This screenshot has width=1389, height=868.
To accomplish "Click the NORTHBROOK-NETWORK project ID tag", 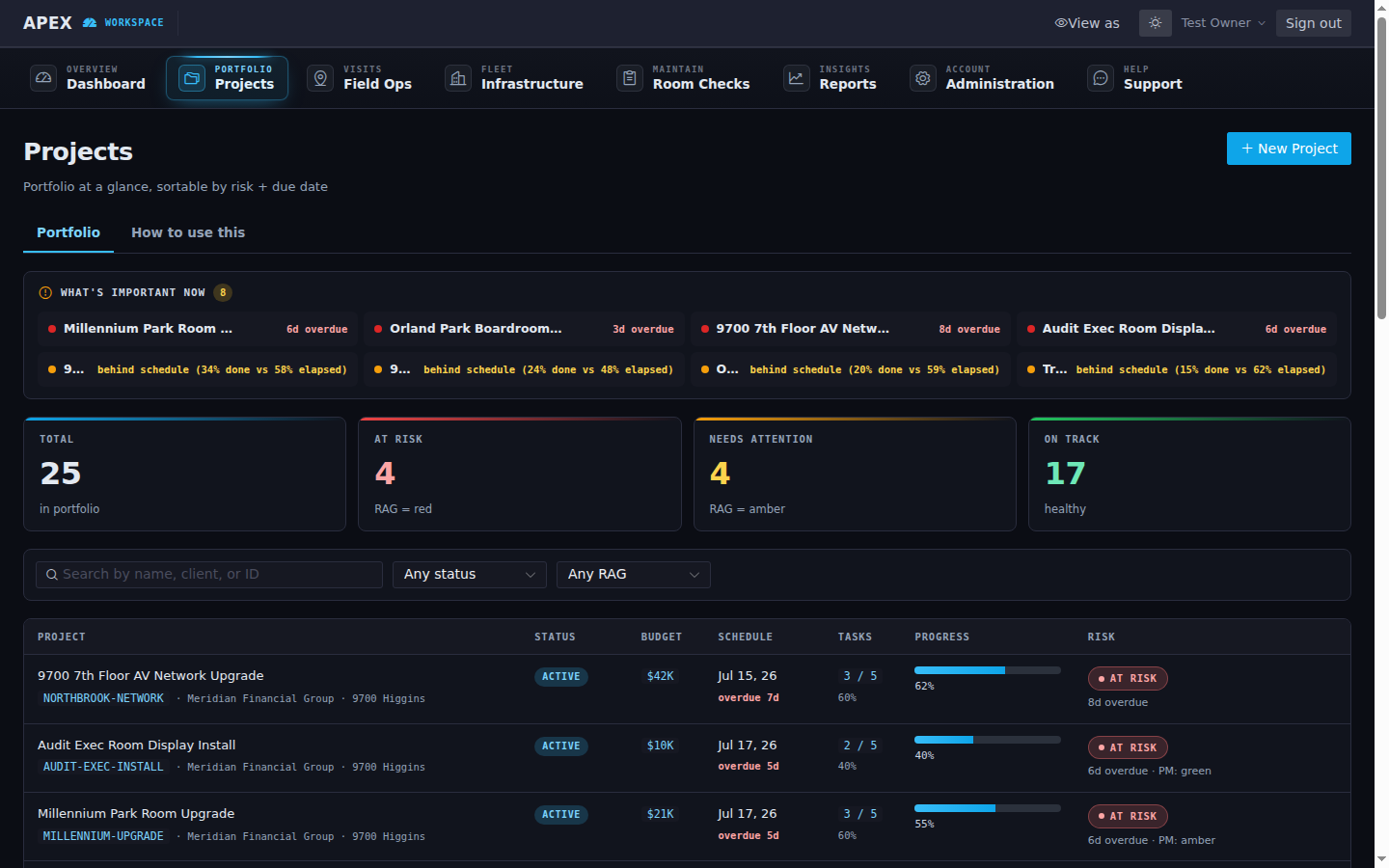I will click(x=103, y=698).
